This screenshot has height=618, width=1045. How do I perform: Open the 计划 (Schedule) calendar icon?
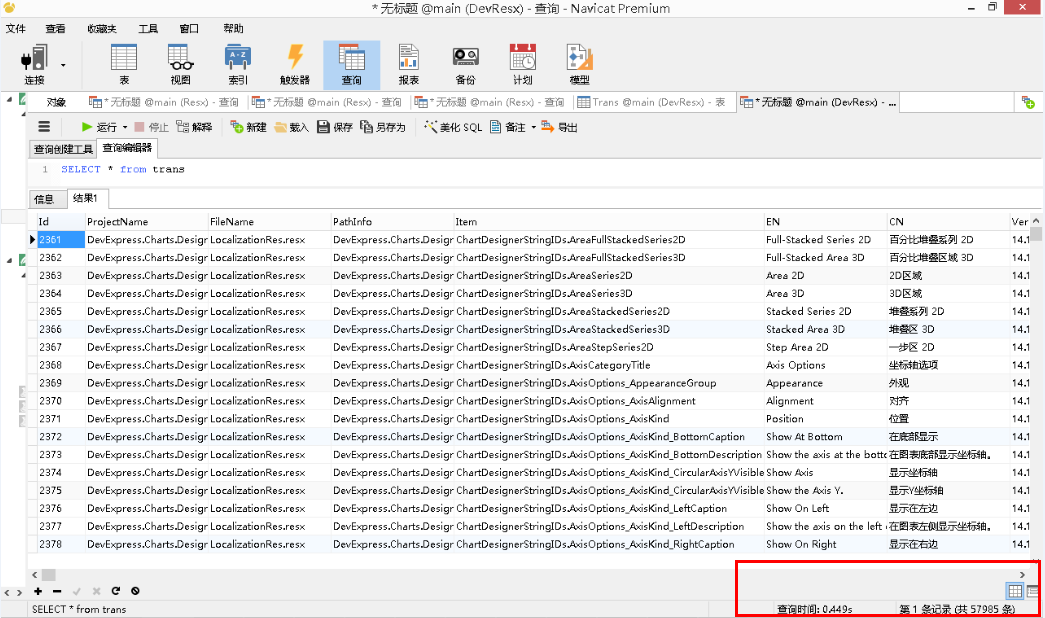(522, 58)
